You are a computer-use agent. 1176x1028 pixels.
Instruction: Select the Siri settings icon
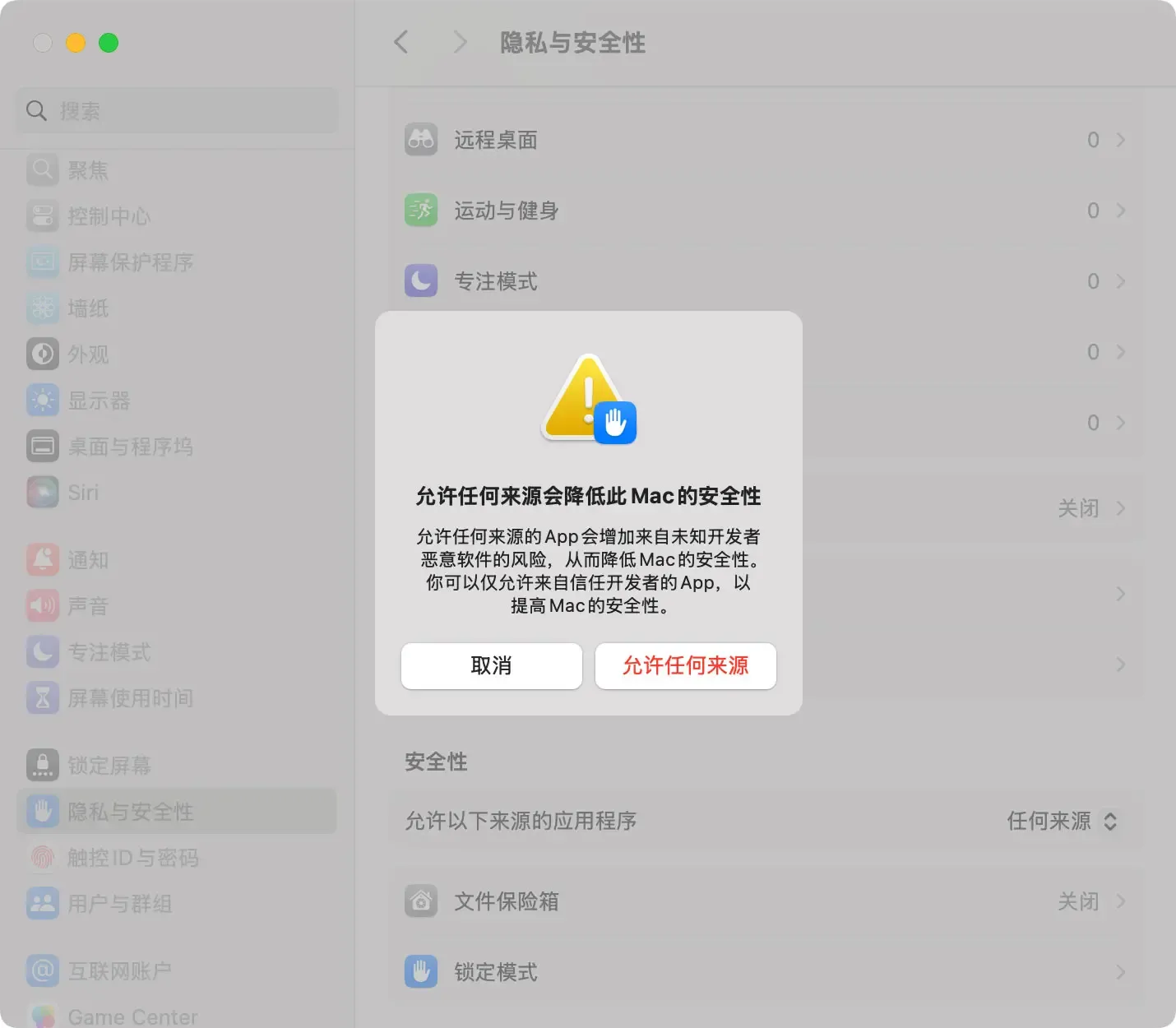42,493
